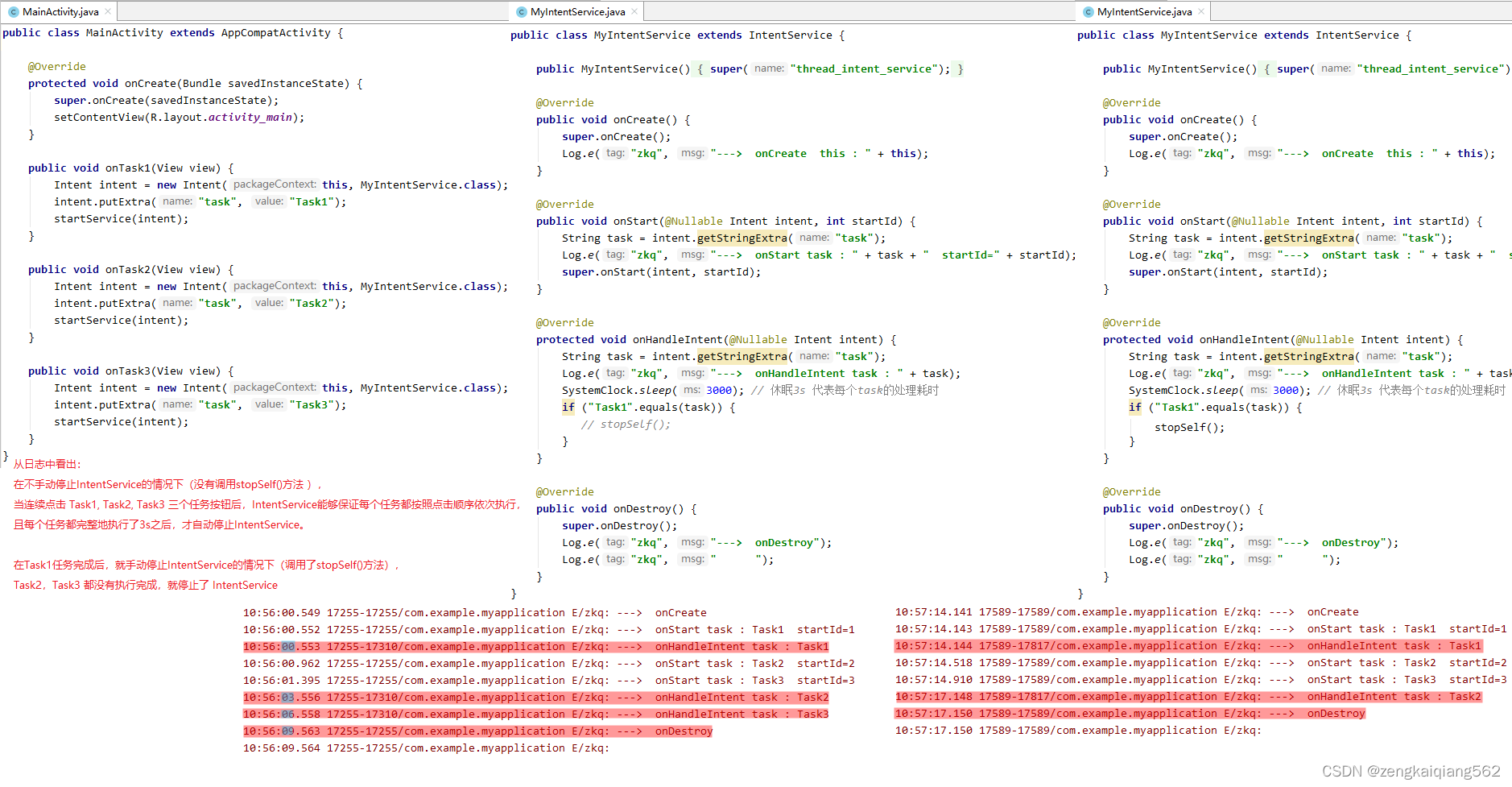1512x787 pixels.
Task: Click 'SystemClock.sleep(3000)' line in right pane
Action: (x=1317, y=391)
